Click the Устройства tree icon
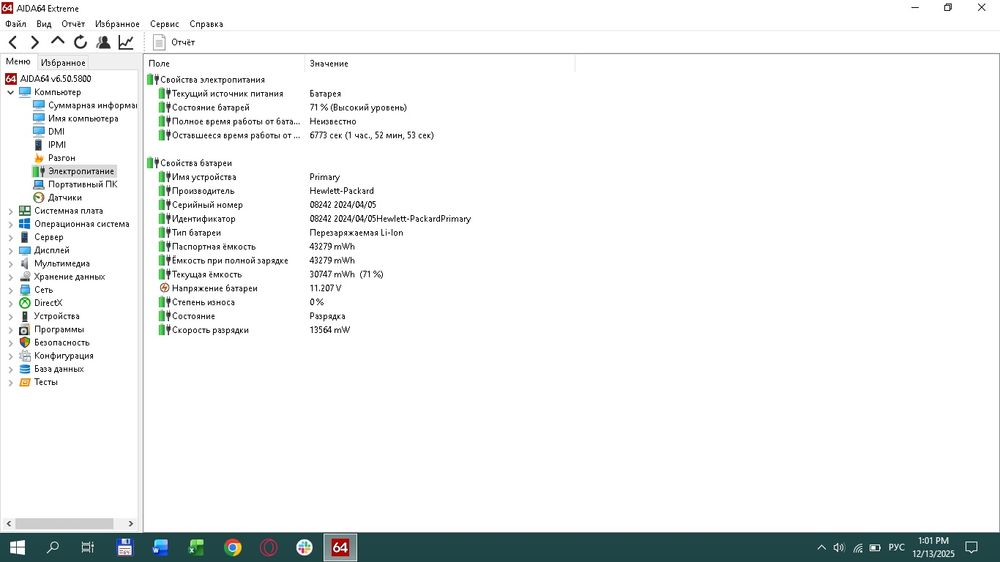The image size is (1000, 562). [25, 316]
